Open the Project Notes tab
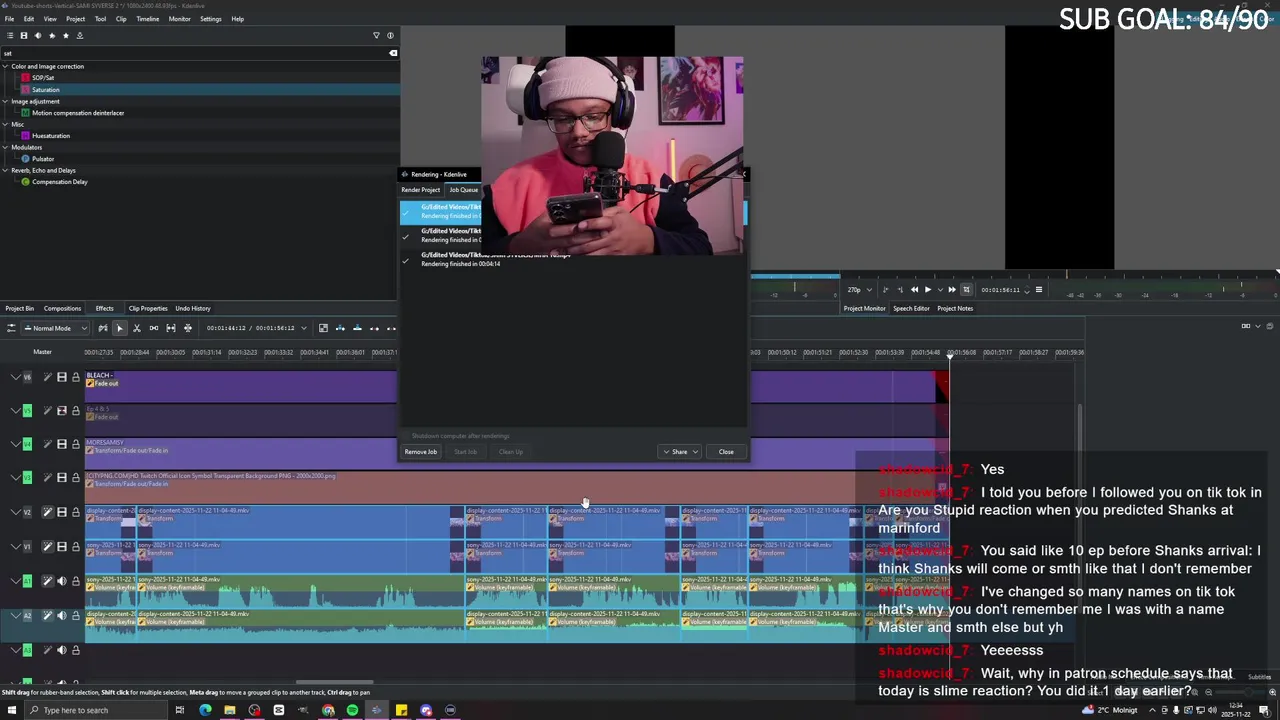 coord(954,308)
